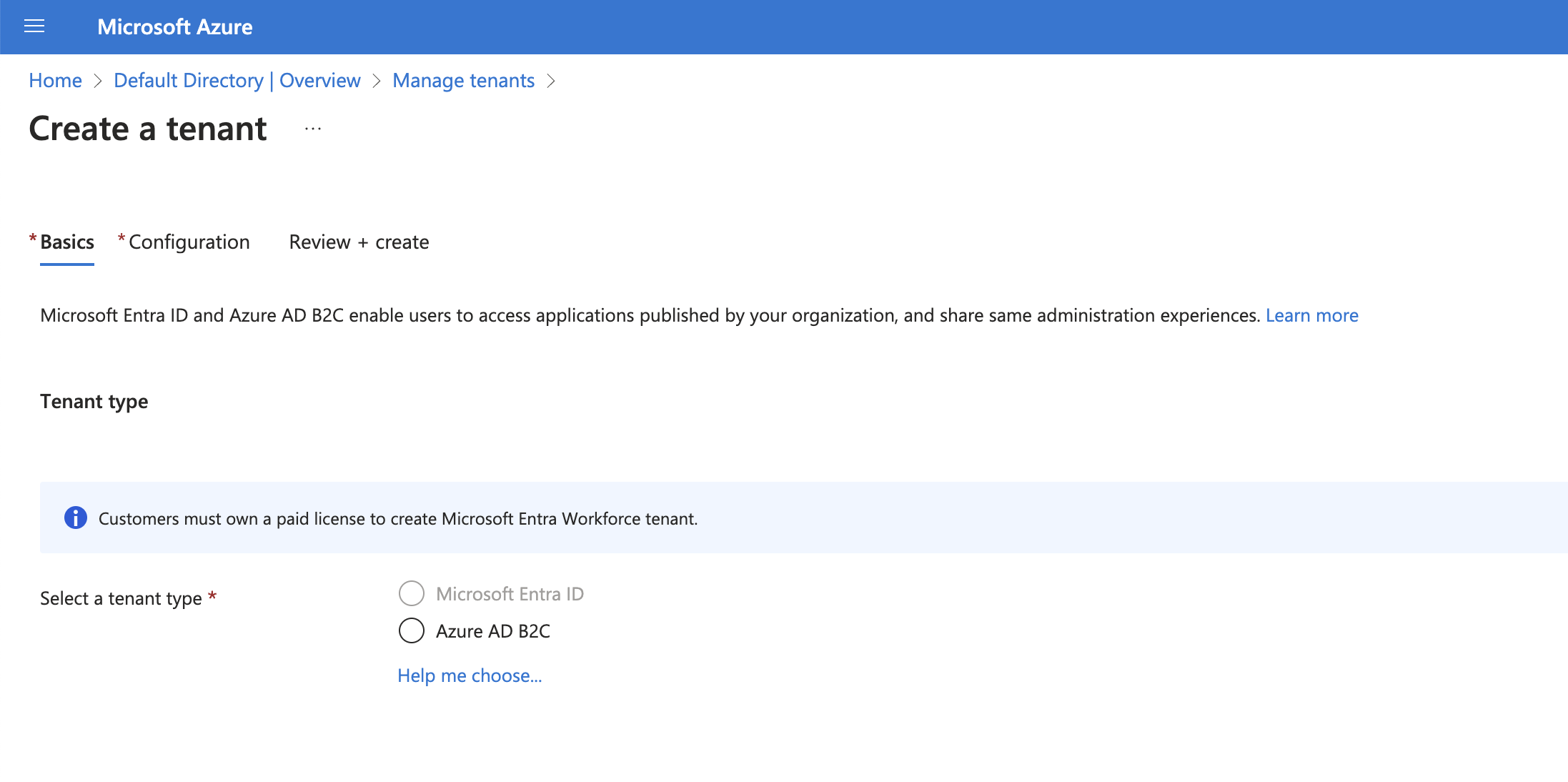Go to Home breadcrumb
Screen dimensions: 1568x782
(55, 81)
